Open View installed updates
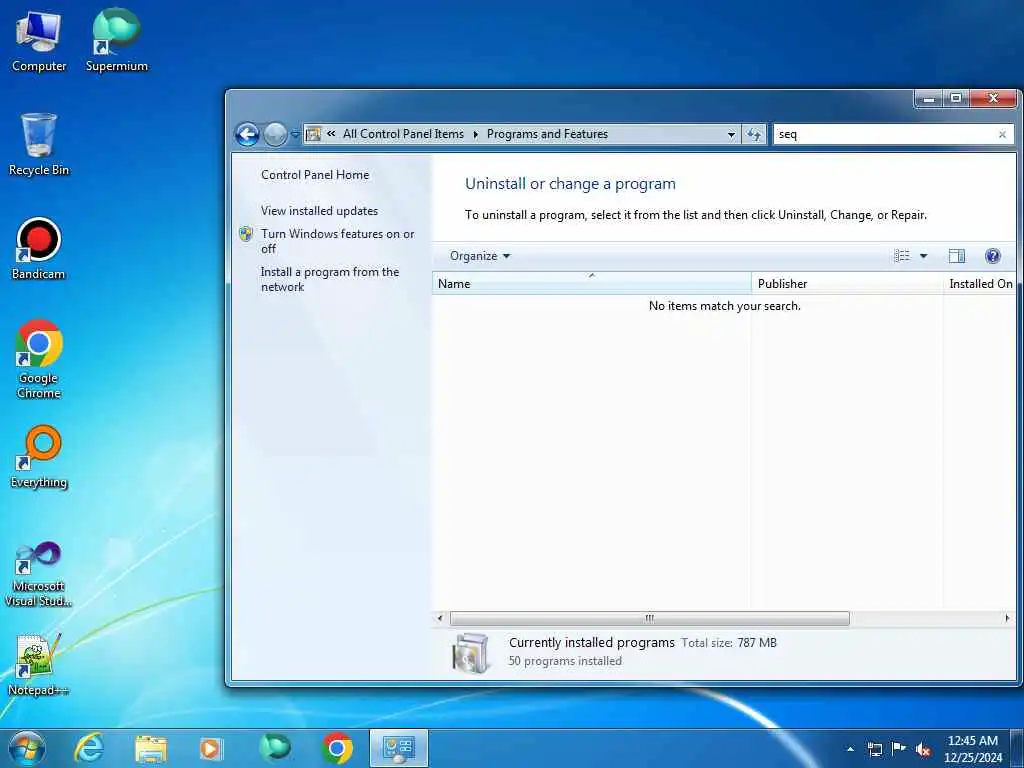 point(319,211)
